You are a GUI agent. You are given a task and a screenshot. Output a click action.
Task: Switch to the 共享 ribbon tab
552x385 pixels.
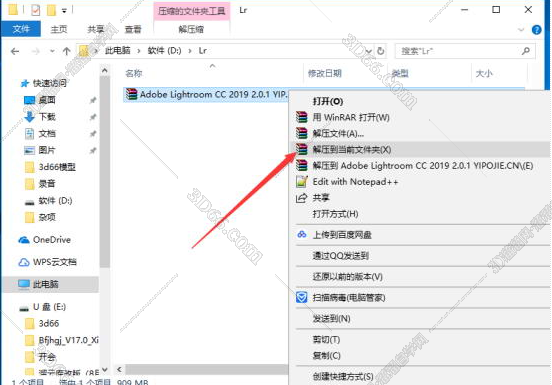[x=96, y=29]
